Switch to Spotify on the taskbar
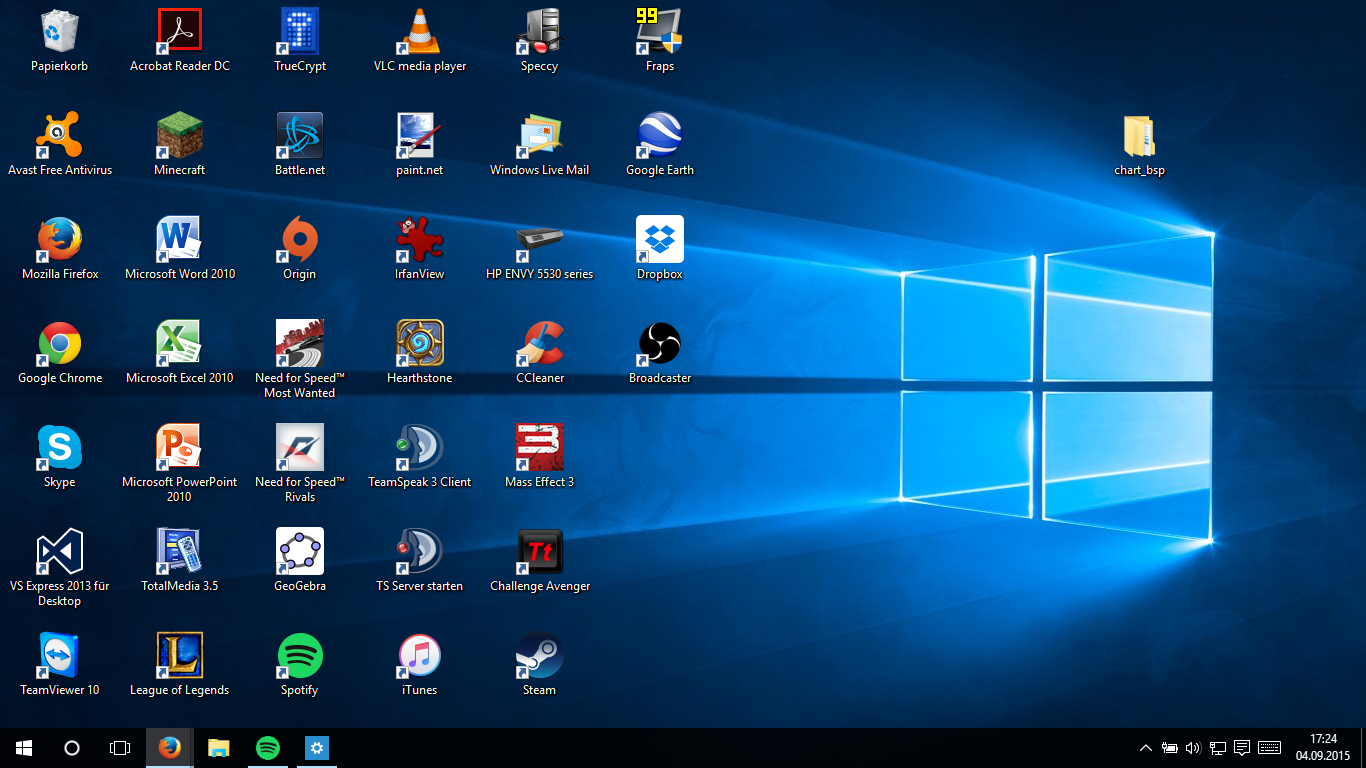The image size is (1366, 768). (267, 748)
